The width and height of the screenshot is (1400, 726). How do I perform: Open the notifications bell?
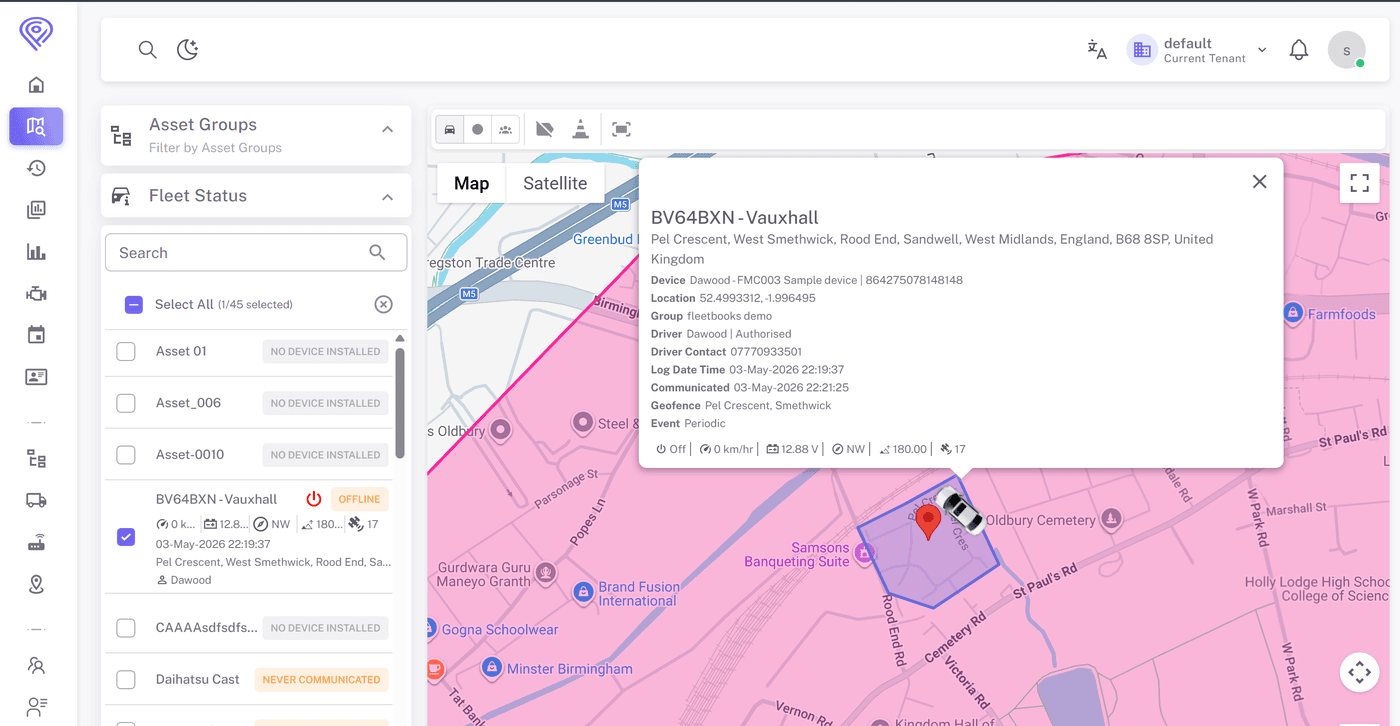tap(1298, 50)
